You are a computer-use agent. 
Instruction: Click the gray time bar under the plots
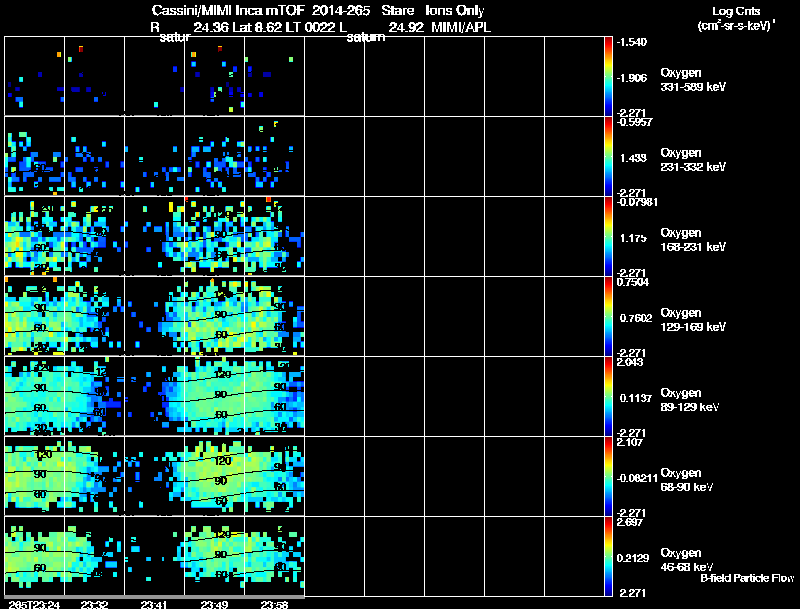[x=155, y=597]
